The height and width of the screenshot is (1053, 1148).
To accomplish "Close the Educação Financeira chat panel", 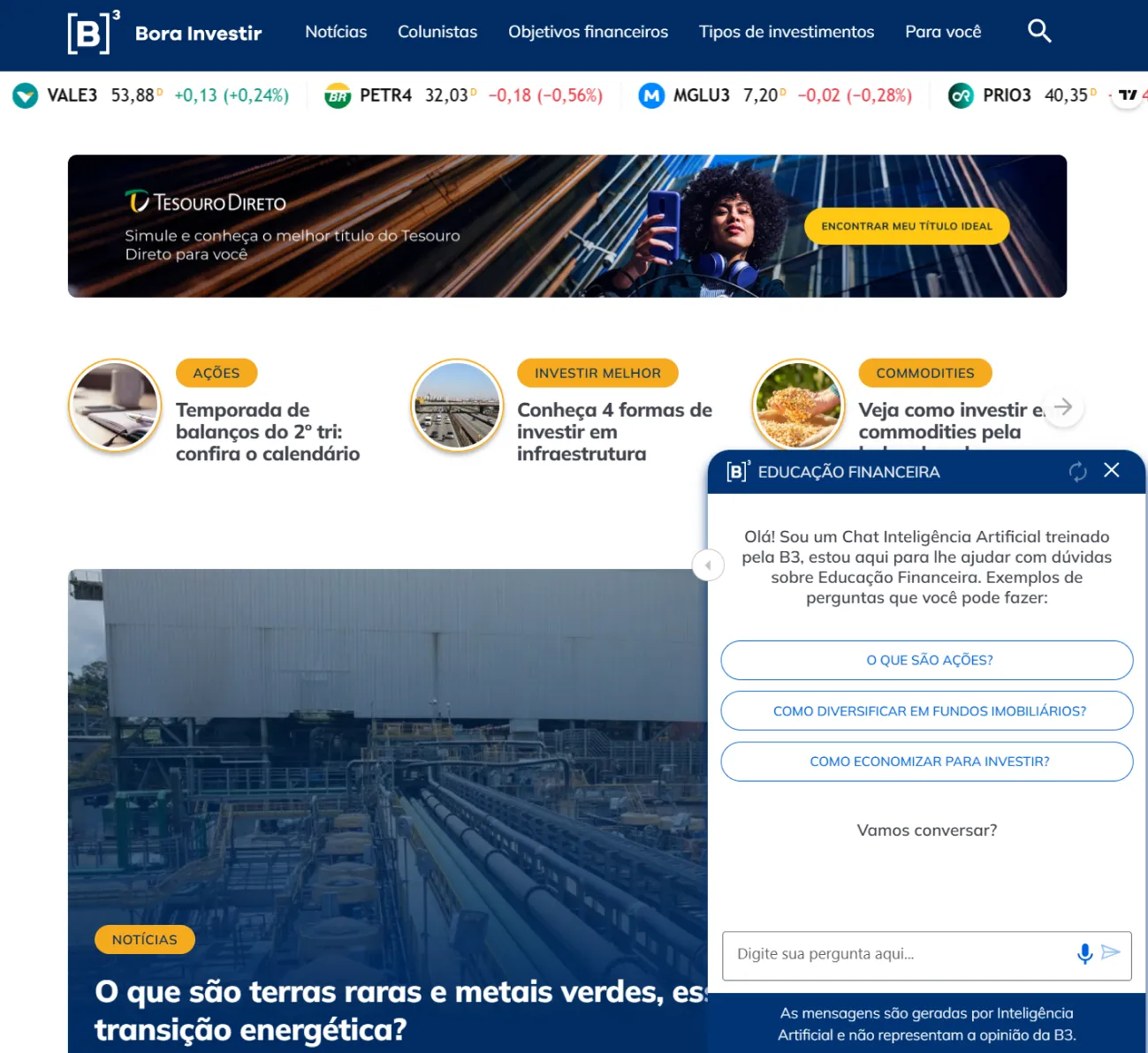I will point(1112,470).
